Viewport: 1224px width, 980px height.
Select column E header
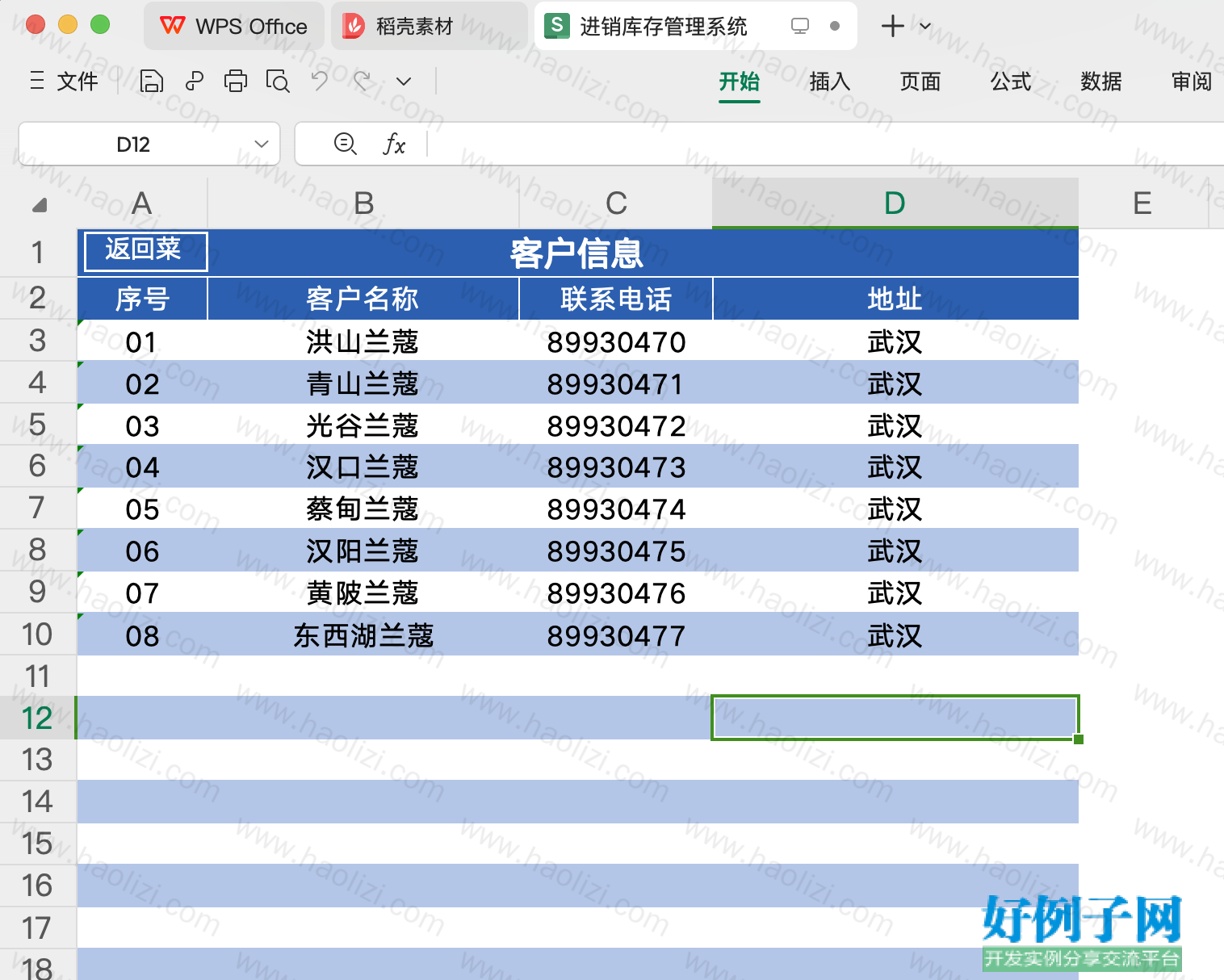[1142, 203]
